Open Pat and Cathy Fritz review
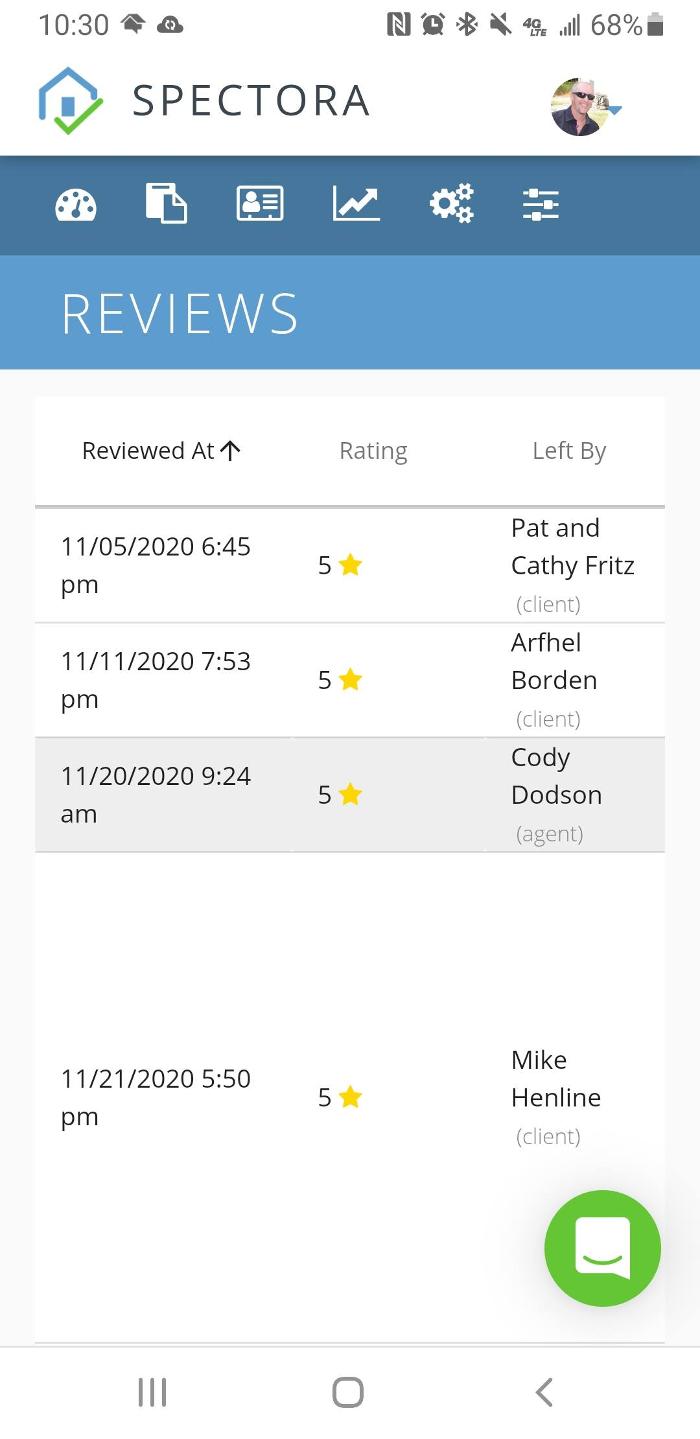This screenshot has height=1439, width=700. (572, 547)
